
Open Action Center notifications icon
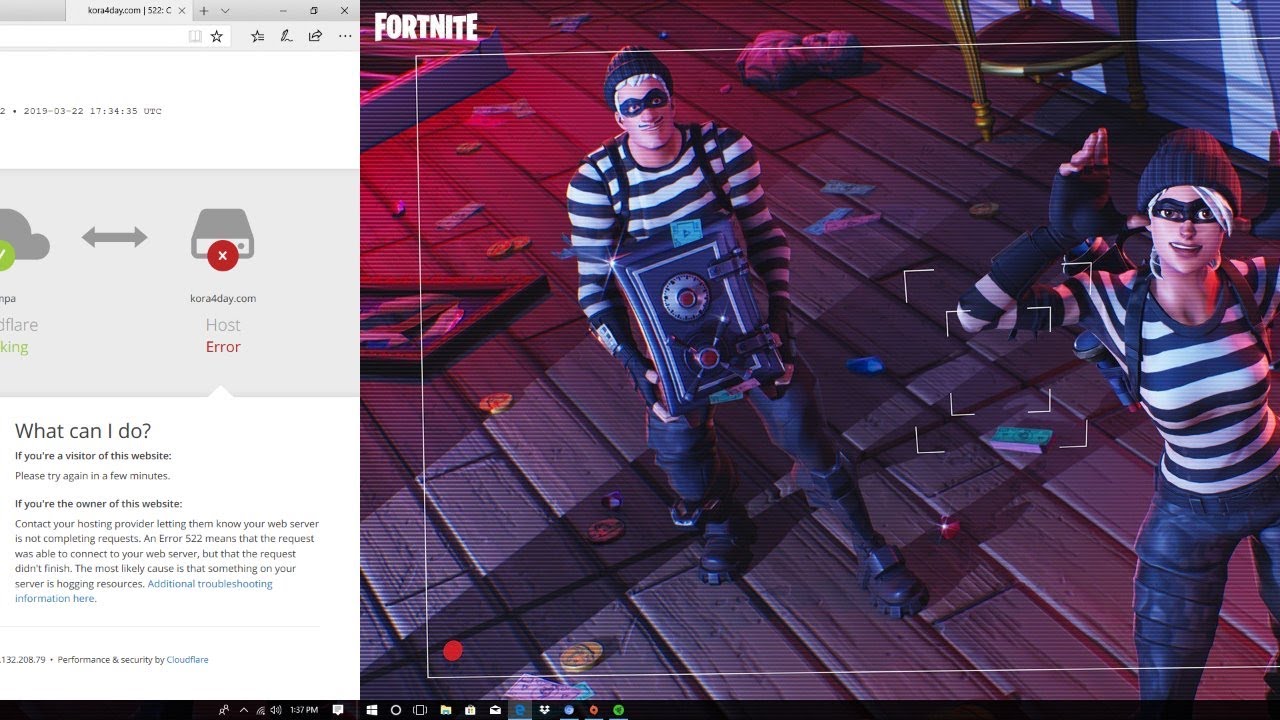(x=338, y=710)
